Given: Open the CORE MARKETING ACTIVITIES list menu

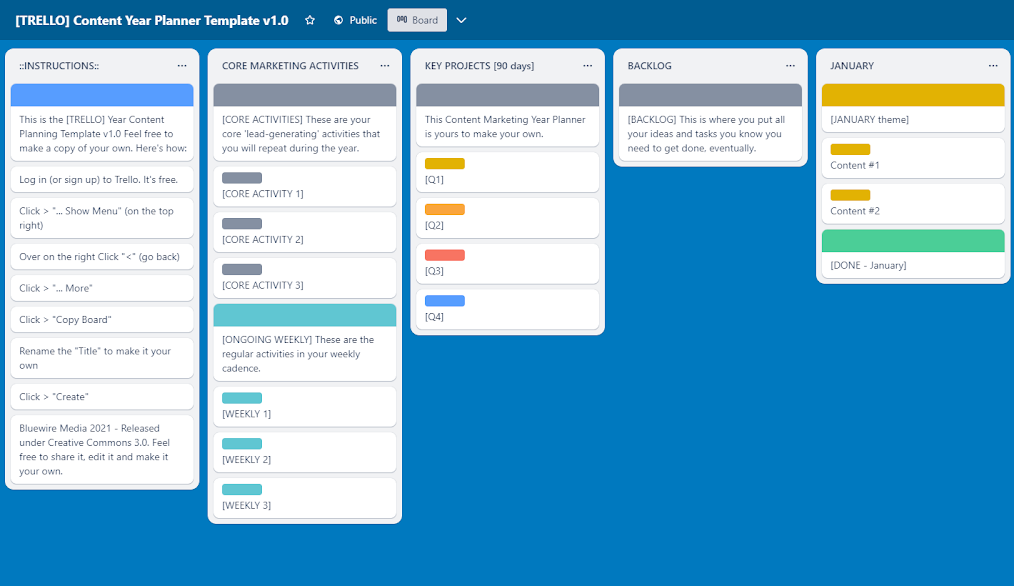Looking at the screenshot, I should click(385, 66).
